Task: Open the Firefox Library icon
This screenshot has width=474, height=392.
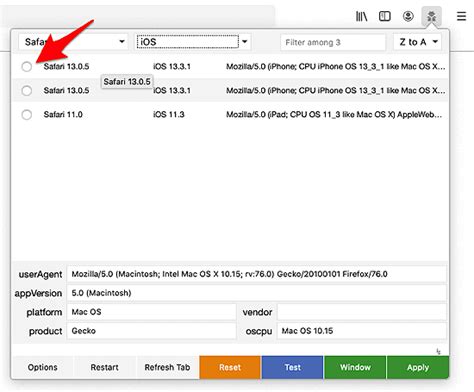Action: [361, 16]
